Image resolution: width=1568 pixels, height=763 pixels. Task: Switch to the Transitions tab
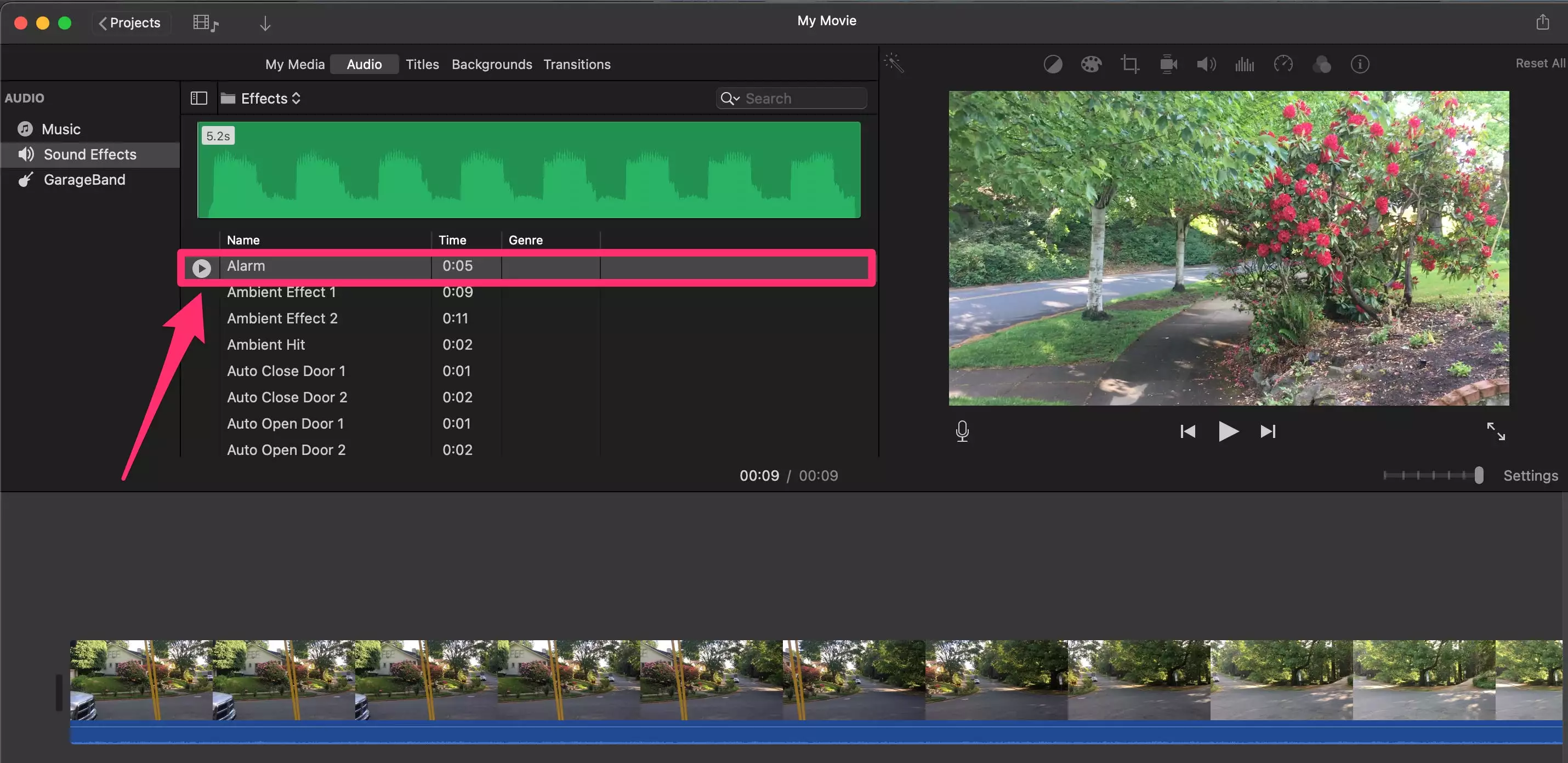coord(576,64)
